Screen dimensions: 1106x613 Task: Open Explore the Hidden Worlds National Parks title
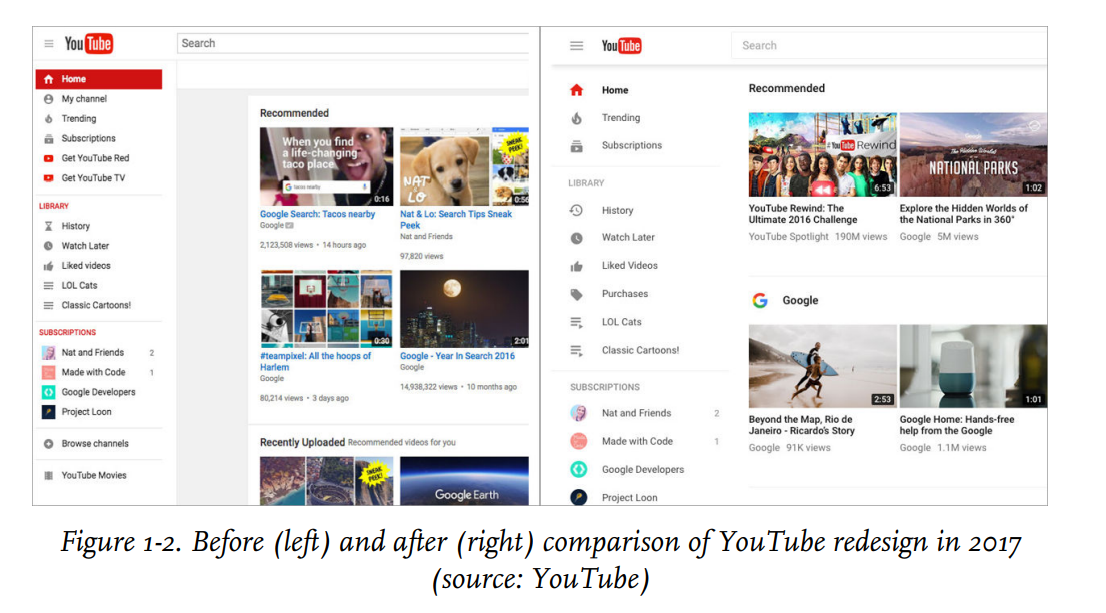coord(964,214)
